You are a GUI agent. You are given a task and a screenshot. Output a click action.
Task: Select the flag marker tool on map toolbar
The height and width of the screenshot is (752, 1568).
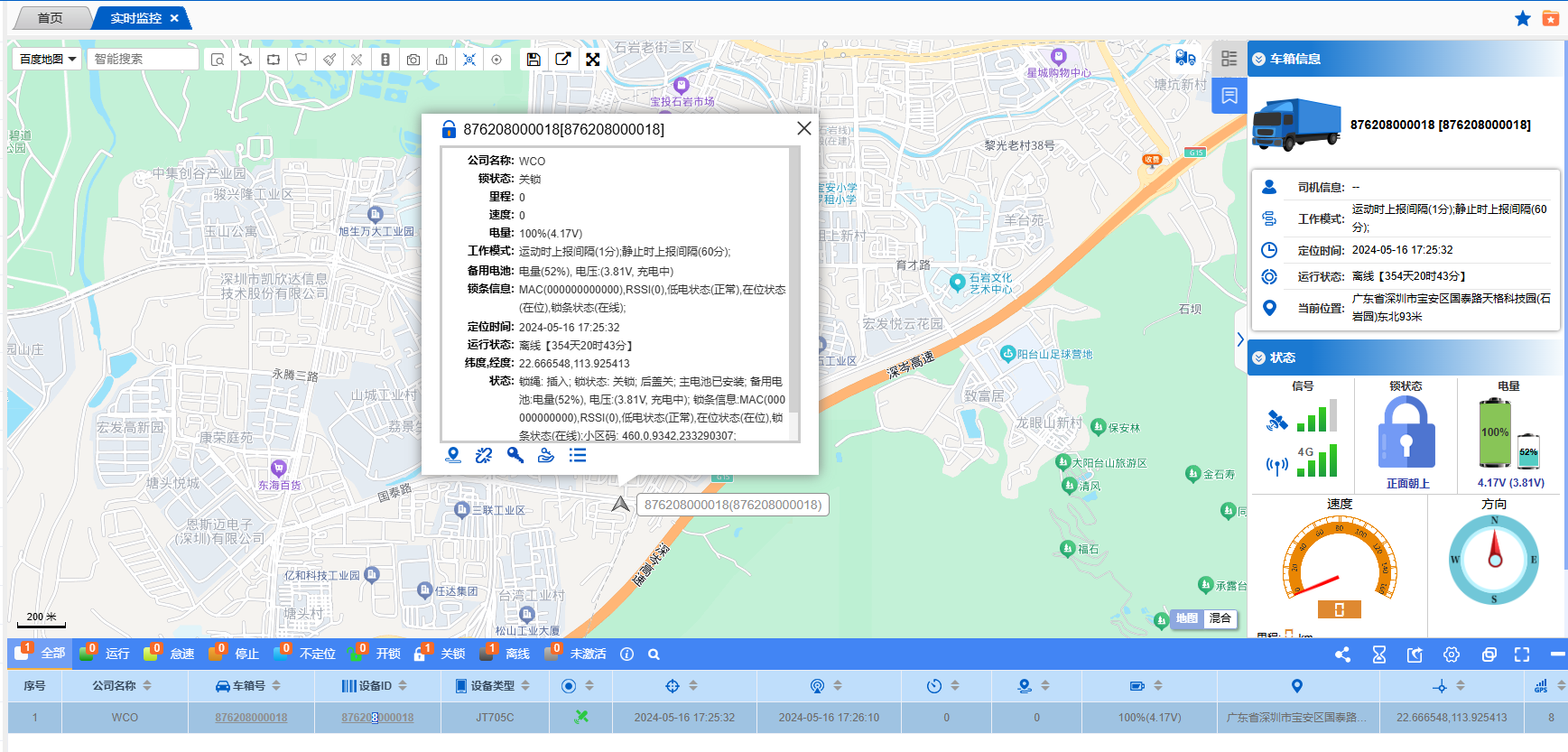301,60
